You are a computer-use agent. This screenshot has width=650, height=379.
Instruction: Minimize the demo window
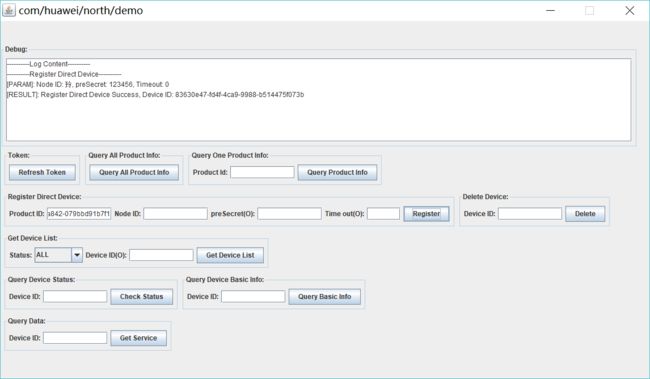coord(550,10)
